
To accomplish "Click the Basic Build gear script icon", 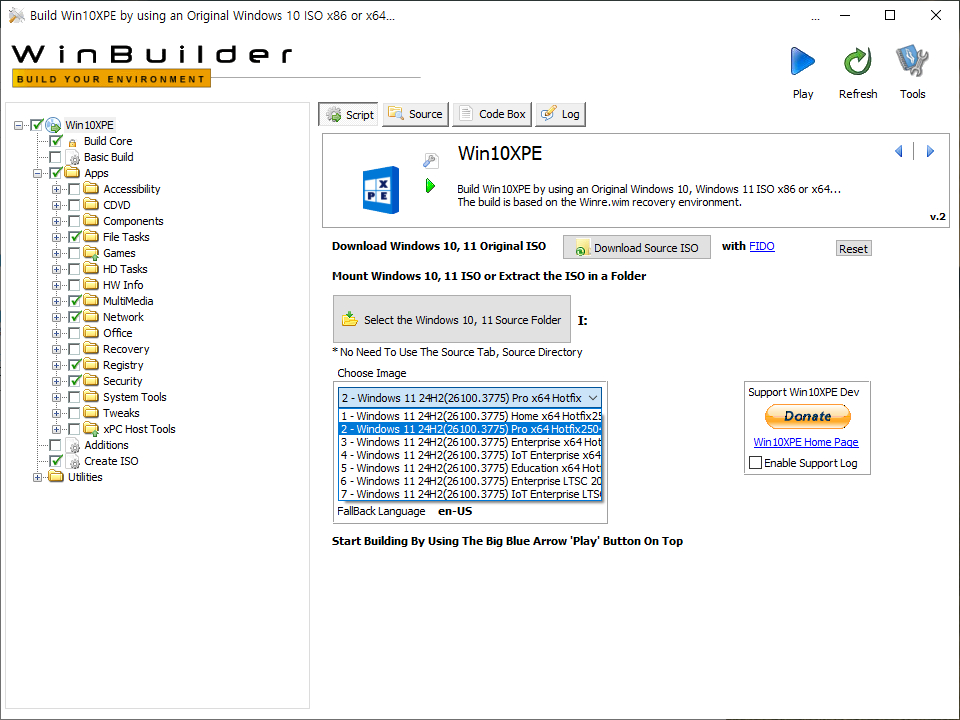I will point(73,157).
